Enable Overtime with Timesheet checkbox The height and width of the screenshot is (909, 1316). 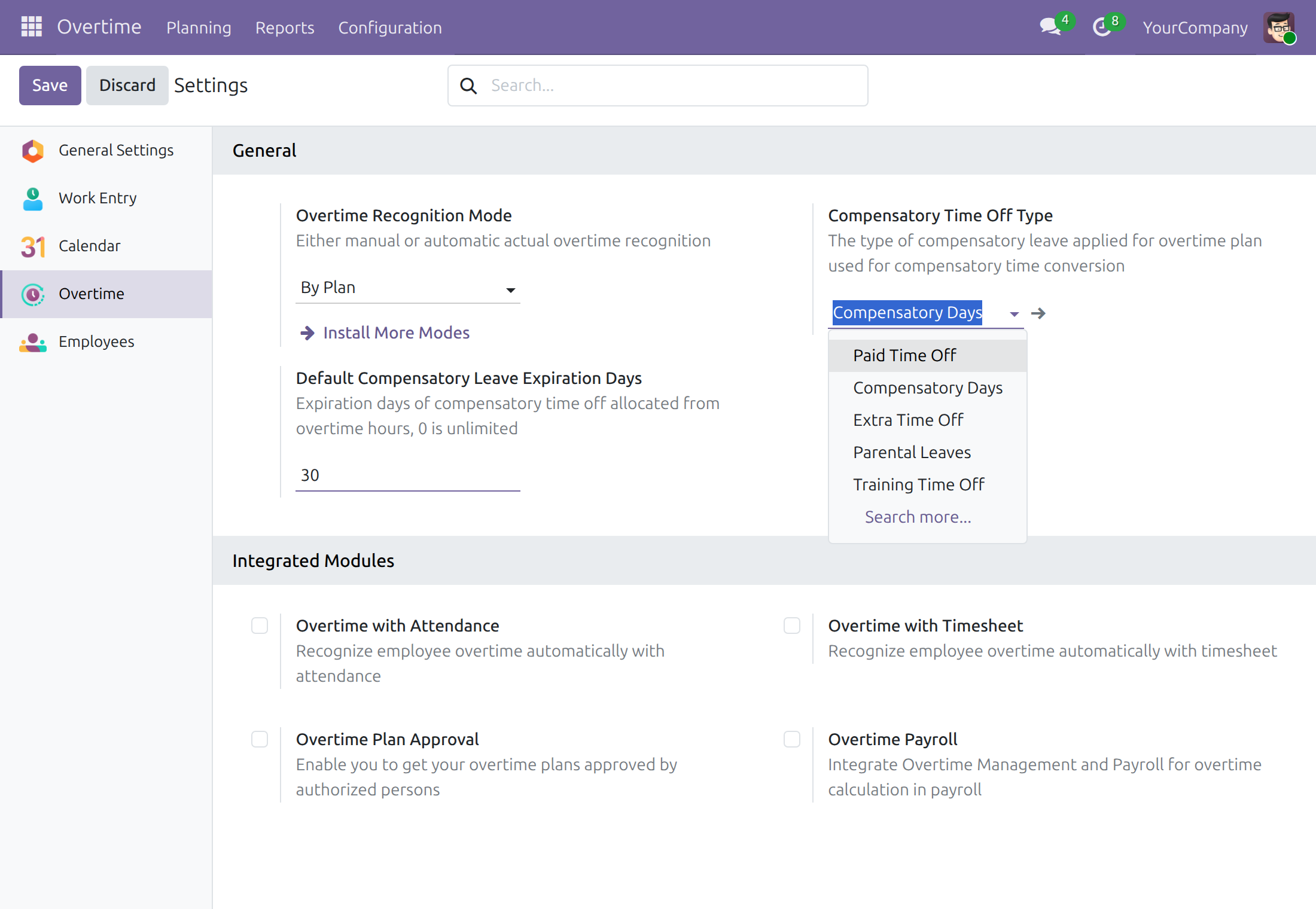[792, 626]
